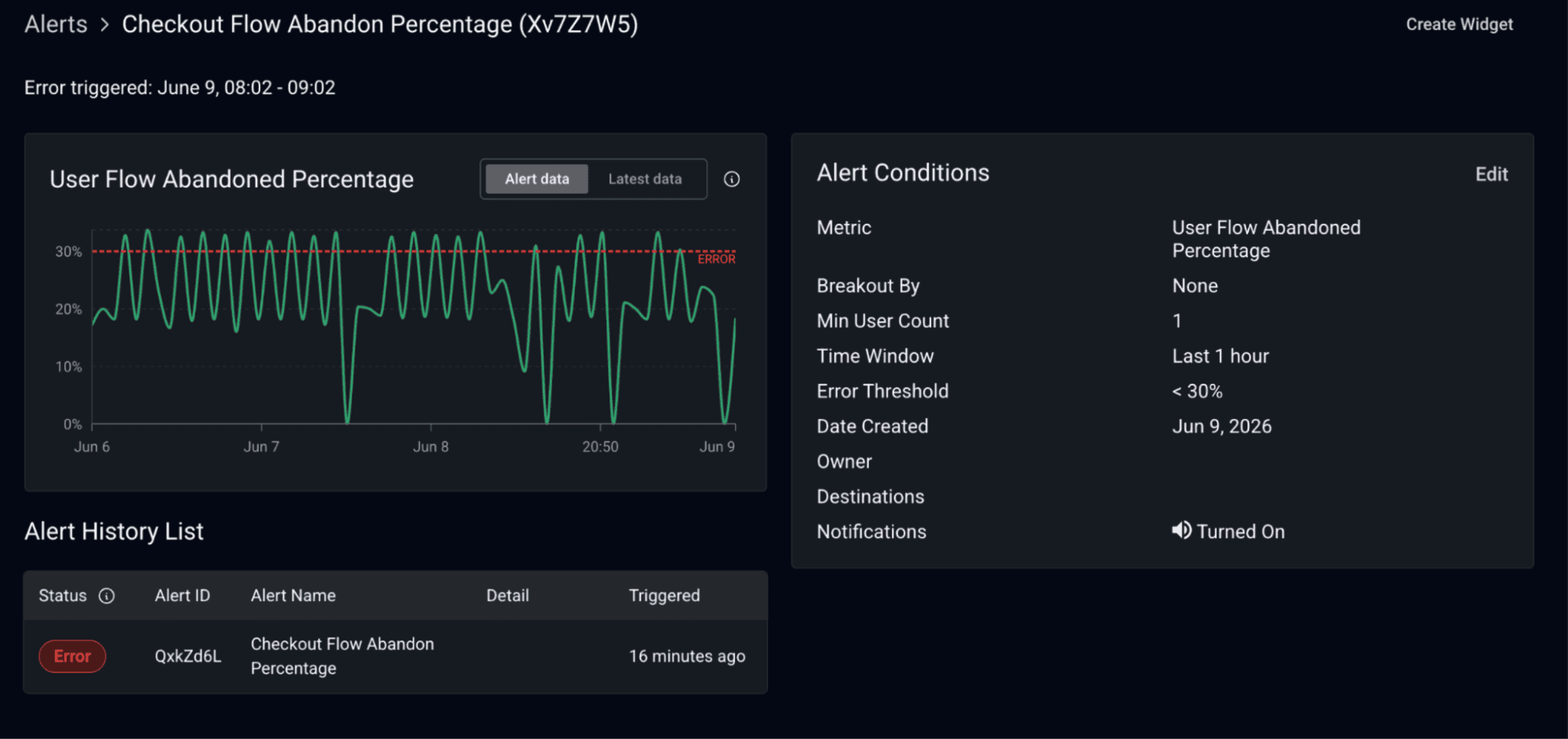
Task: Click the 'Jun 9, 2026' date created value
Action: (1221, 427)
